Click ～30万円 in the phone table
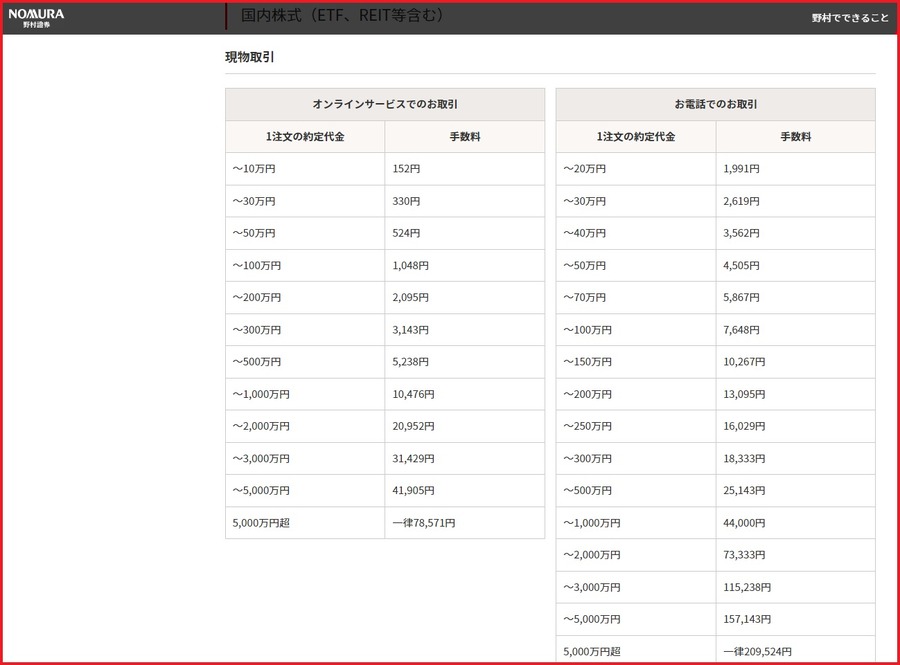The height and width of the screenshot is (665, 900). 584,201
